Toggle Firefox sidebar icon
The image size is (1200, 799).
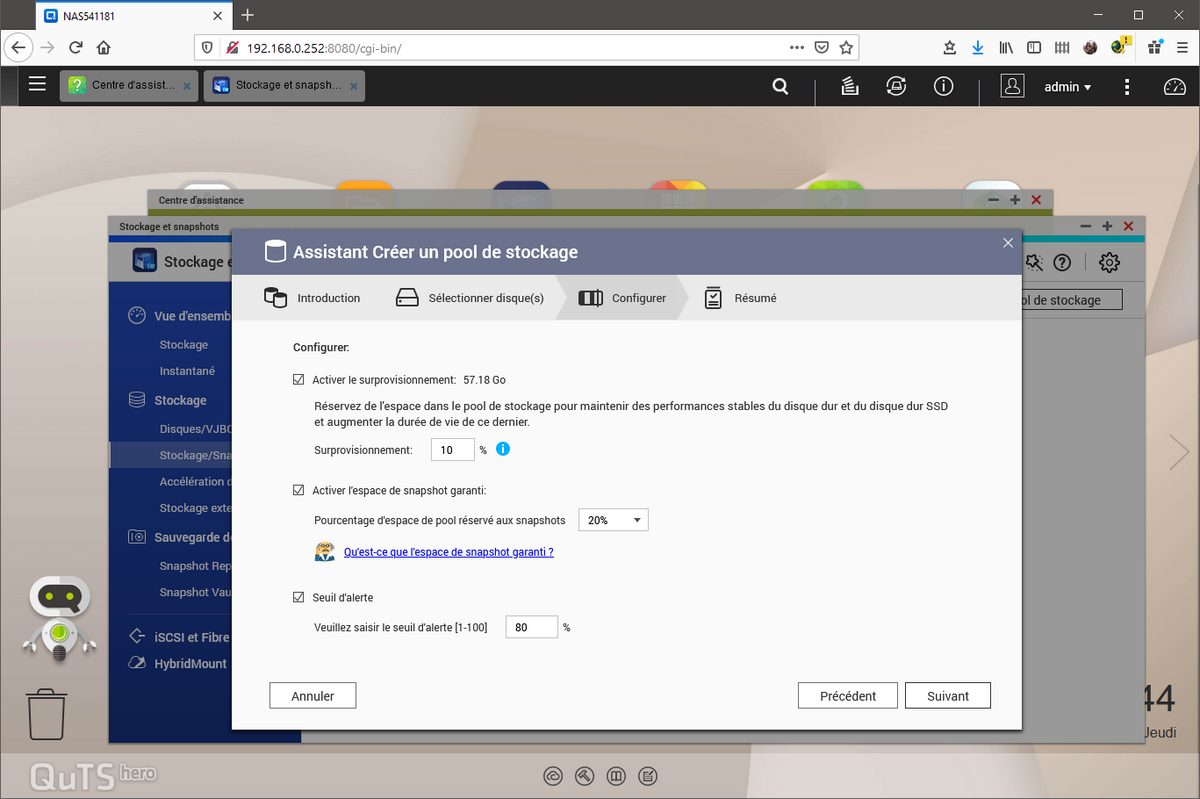tap(1035, 47)
